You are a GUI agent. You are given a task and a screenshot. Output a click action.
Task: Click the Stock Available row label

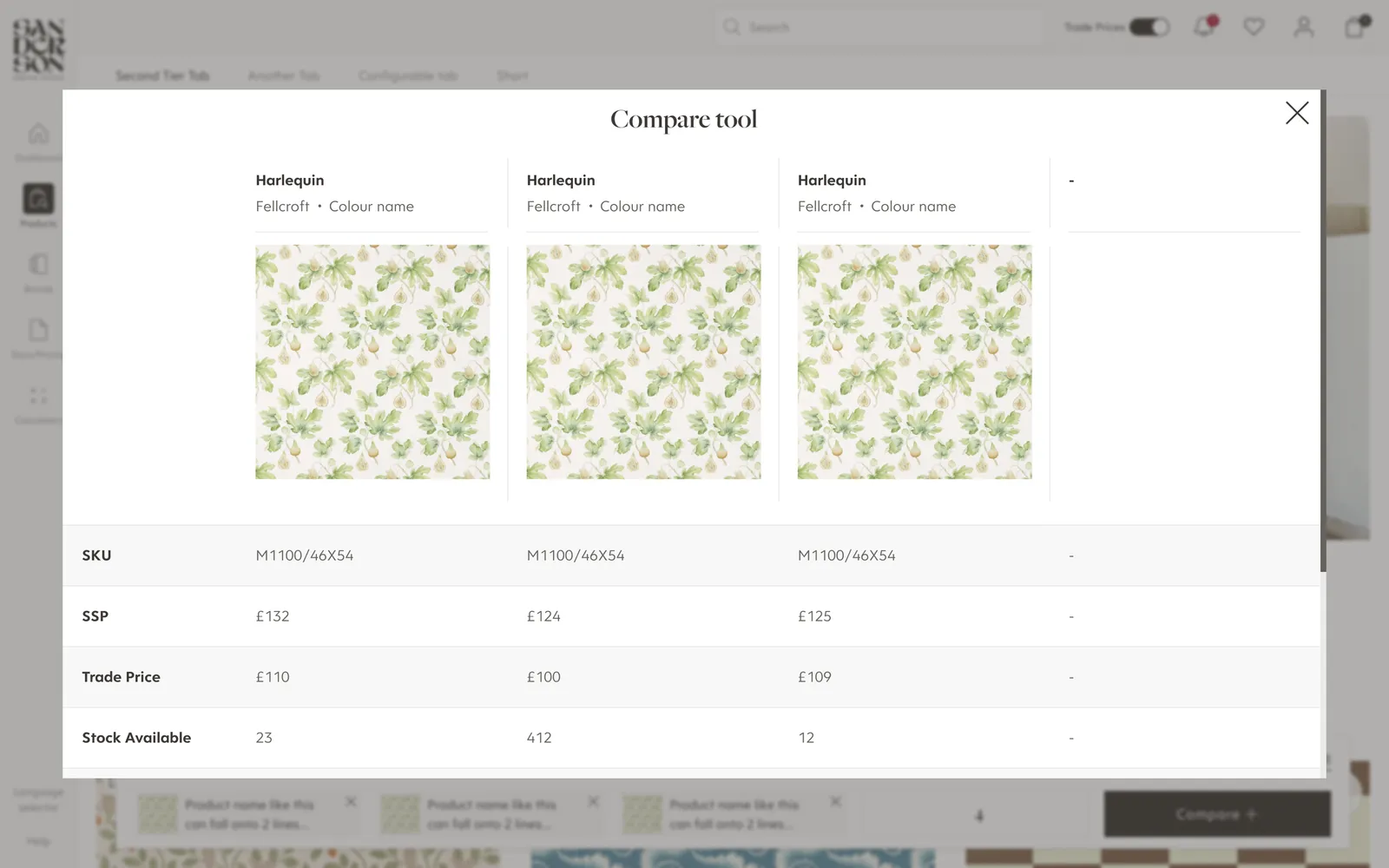pos(136,738)
